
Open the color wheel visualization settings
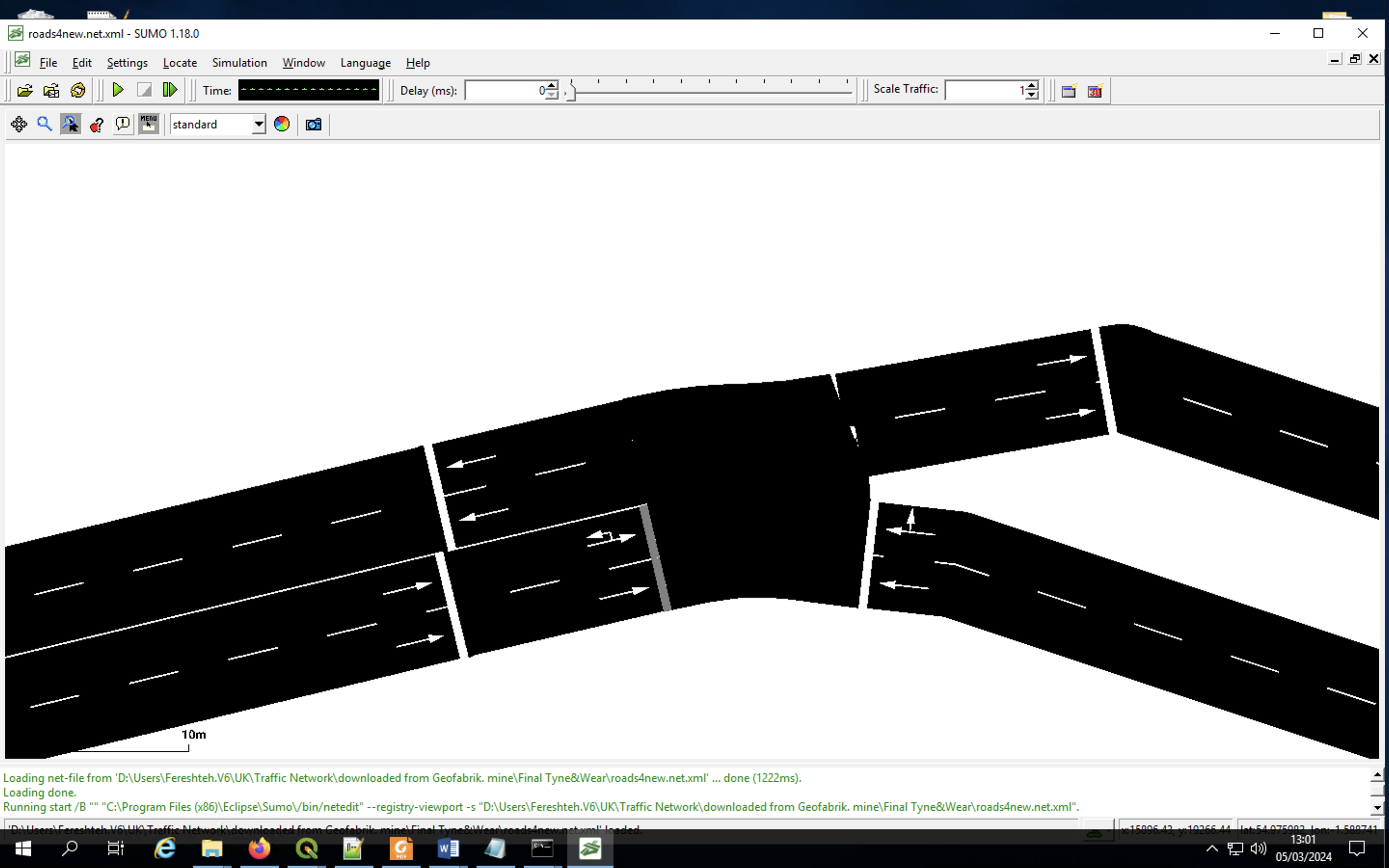282,124
